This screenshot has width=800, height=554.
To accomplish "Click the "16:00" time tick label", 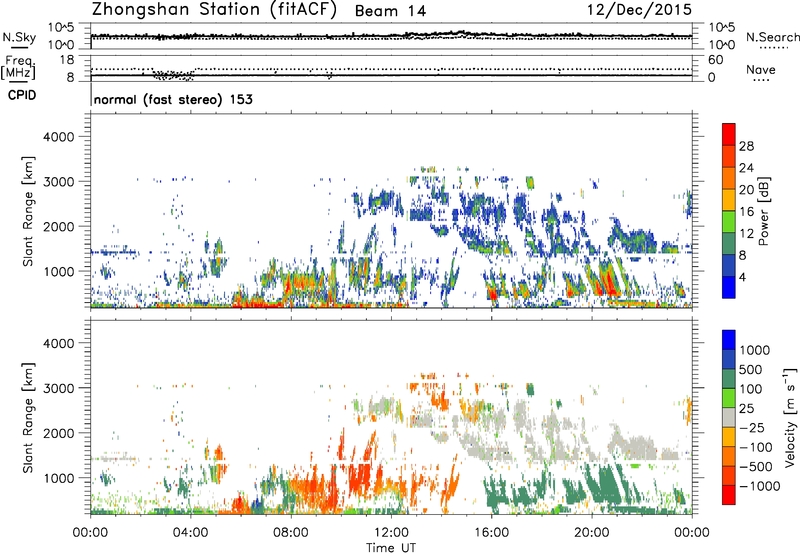I will (x=491, y=533).
